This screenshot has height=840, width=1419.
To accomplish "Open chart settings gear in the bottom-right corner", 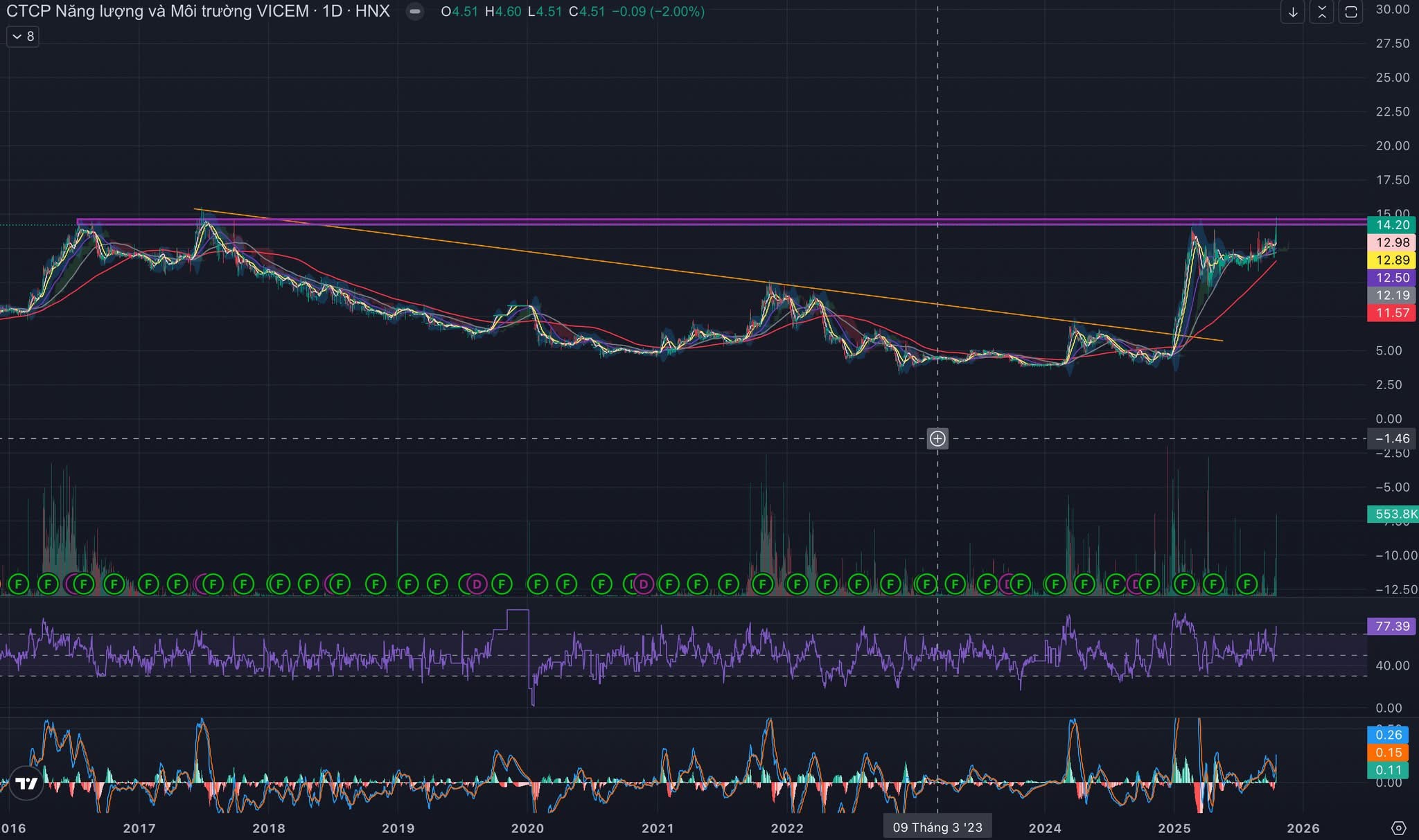I will coord(1398,828).
